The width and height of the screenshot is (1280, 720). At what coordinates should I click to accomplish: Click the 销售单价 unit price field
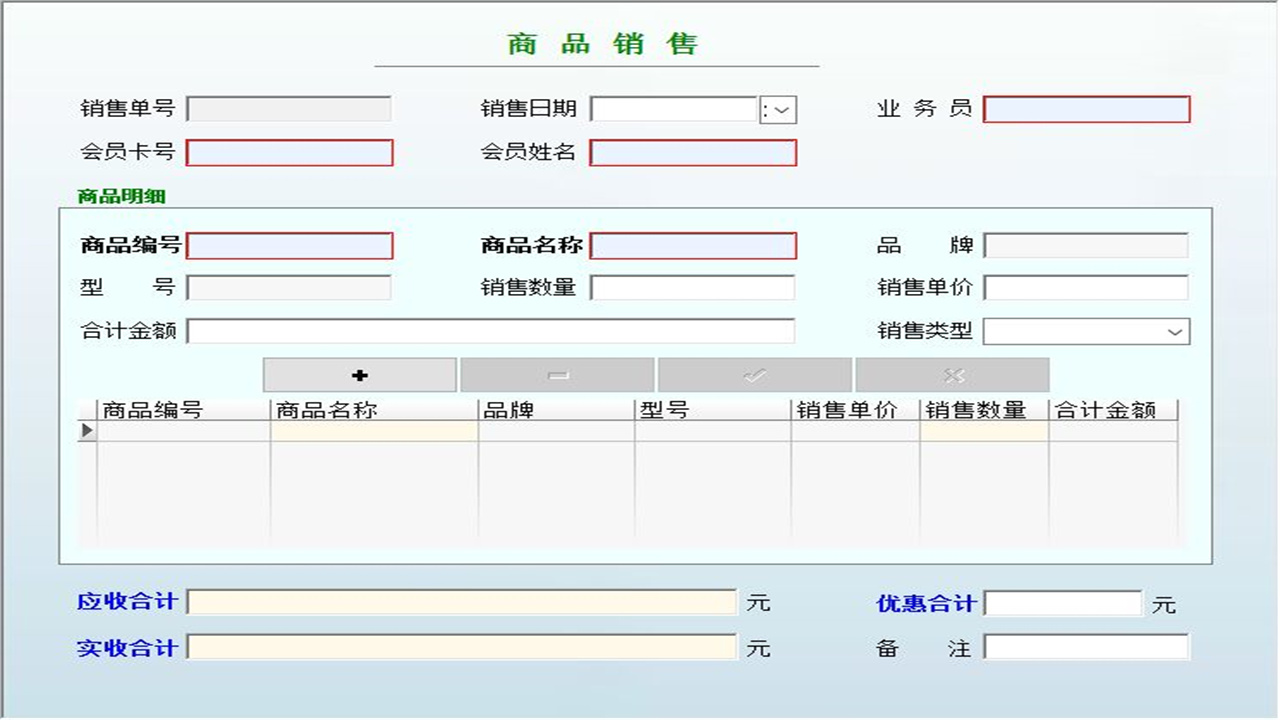tap(1087, 287)
